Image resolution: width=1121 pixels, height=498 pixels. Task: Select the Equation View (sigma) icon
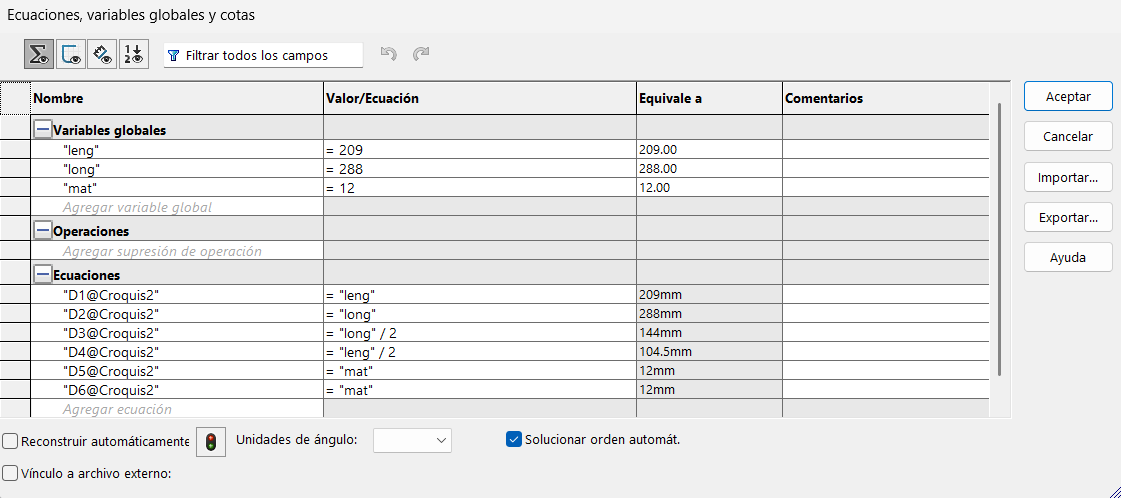click(40, 55)
